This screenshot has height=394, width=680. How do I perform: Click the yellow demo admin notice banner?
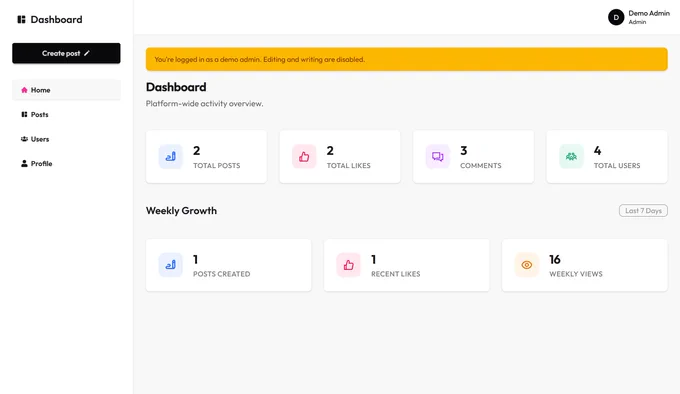pyautogui.click(x=406, y=59)
